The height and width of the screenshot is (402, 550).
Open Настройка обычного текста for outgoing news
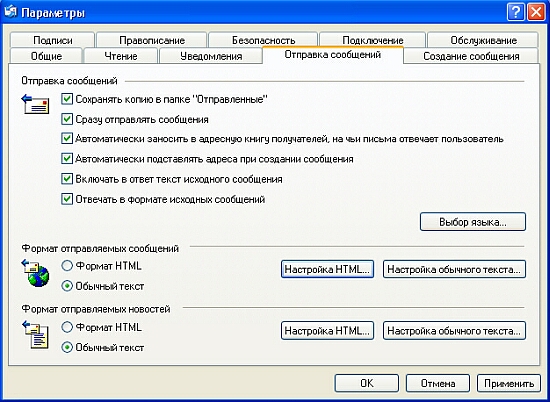pyautogui.click(x=454, y=330)
